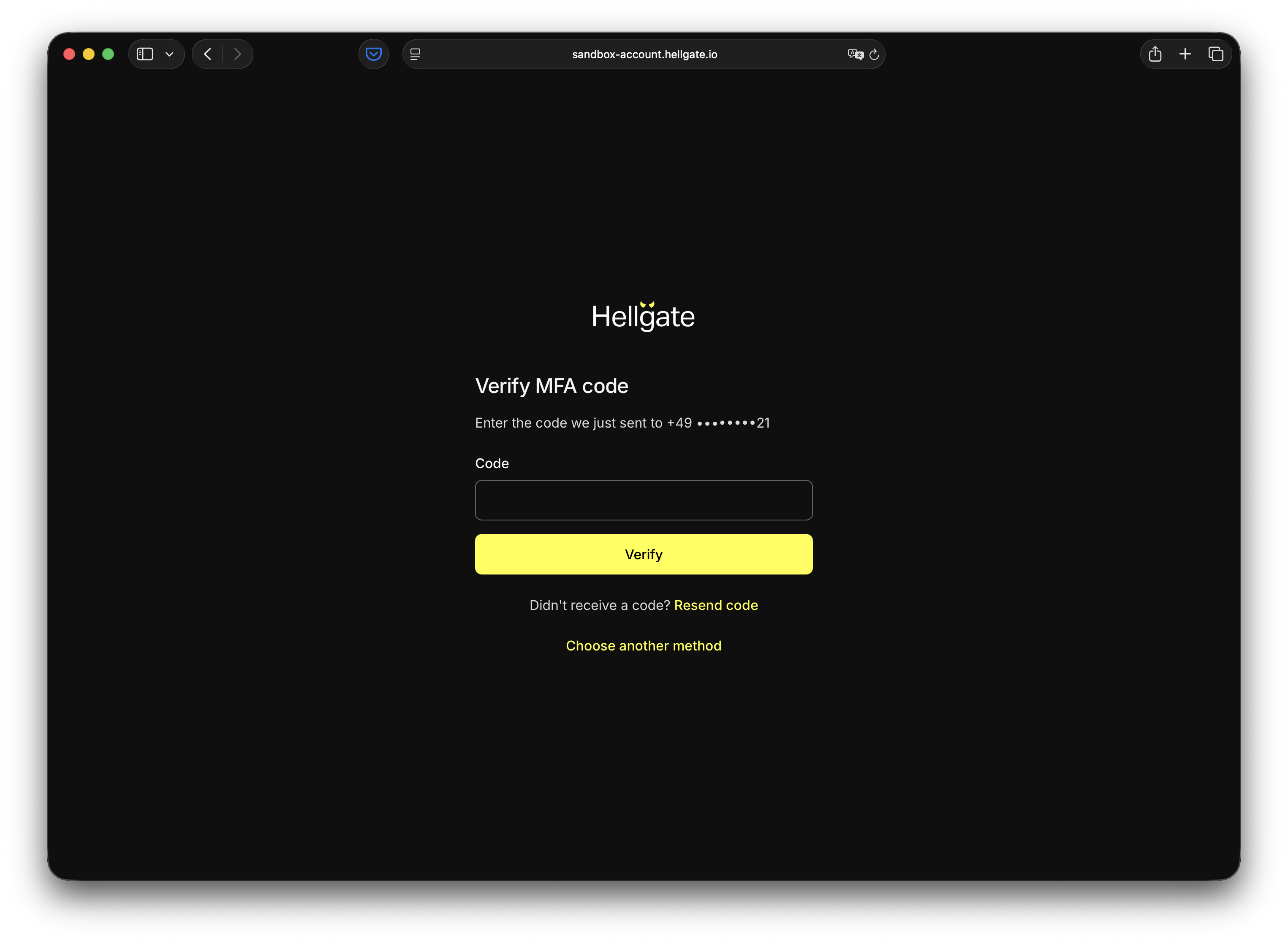This screenshot has width=1288, height=943.
Task: Click the translate page icon
Action: pos(855,54)
